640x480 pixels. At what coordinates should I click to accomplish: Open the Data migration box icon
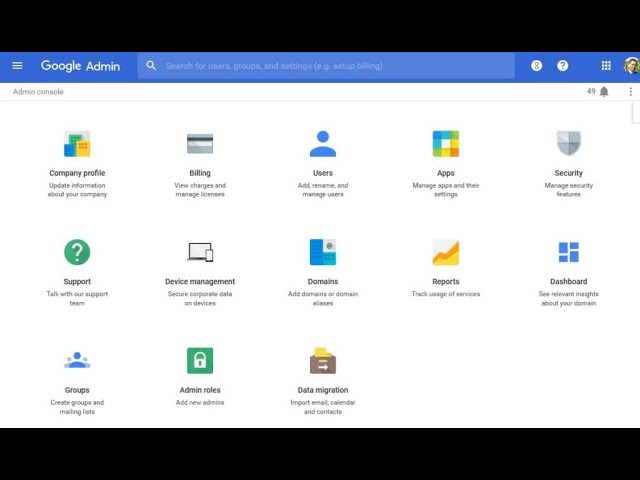(323, 360)
